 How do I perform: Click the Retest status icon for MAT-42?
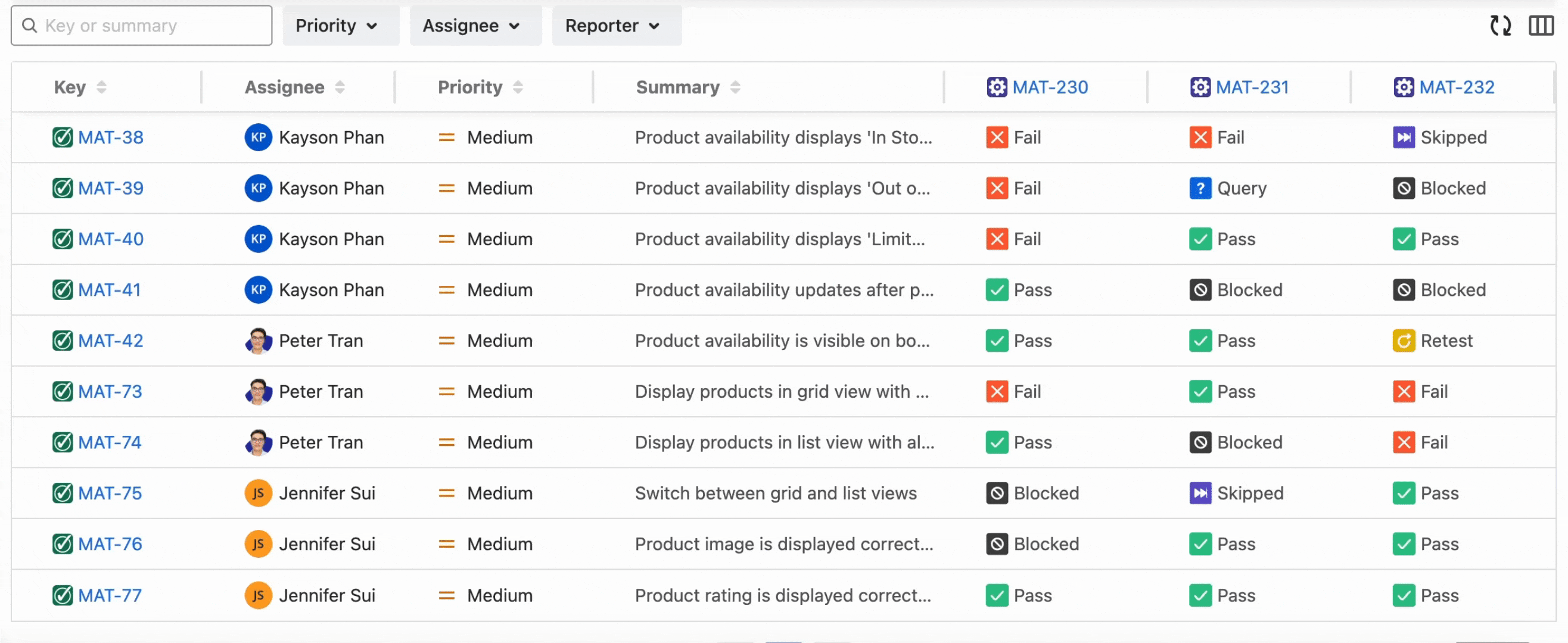tap(1403, 341)
